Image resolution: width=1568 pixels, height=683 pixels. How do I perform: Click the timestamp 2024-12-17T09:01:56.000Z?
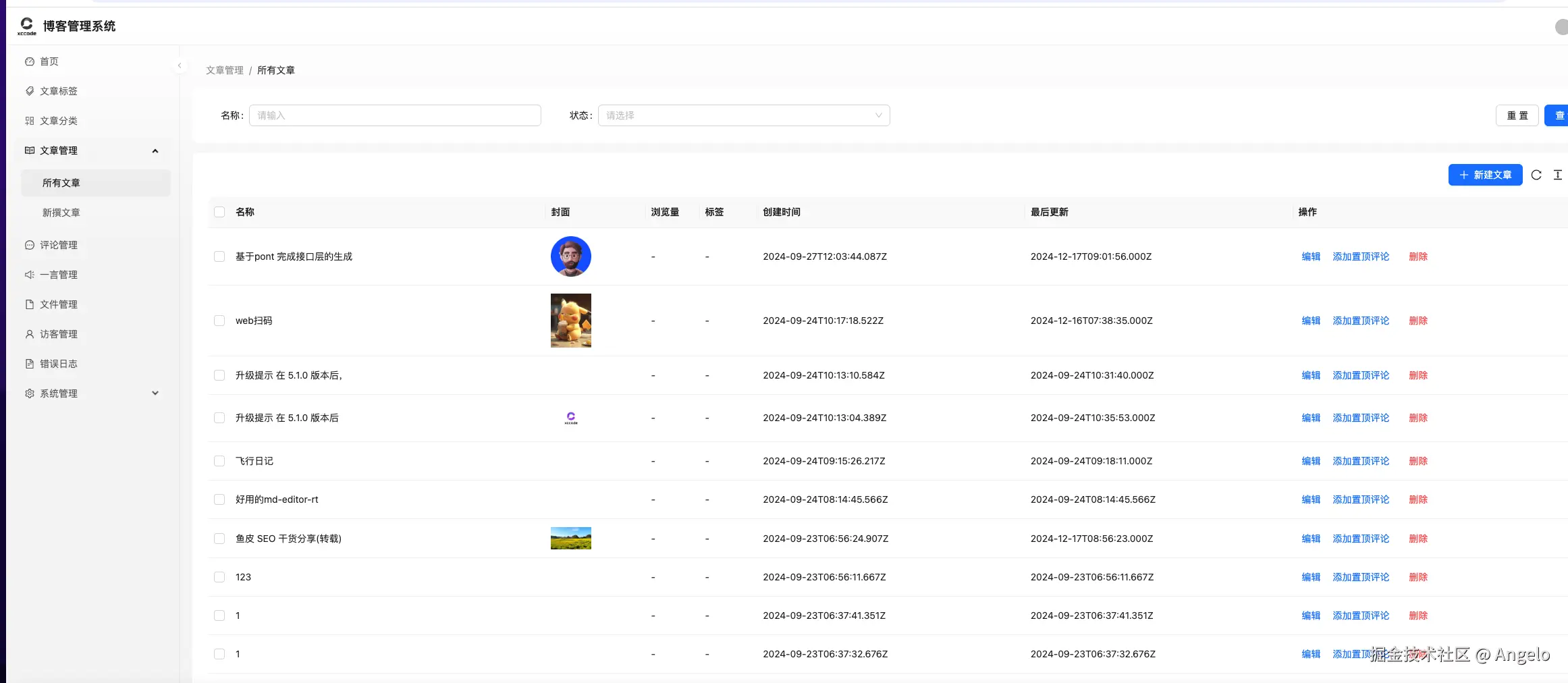tap(1091, 256)
